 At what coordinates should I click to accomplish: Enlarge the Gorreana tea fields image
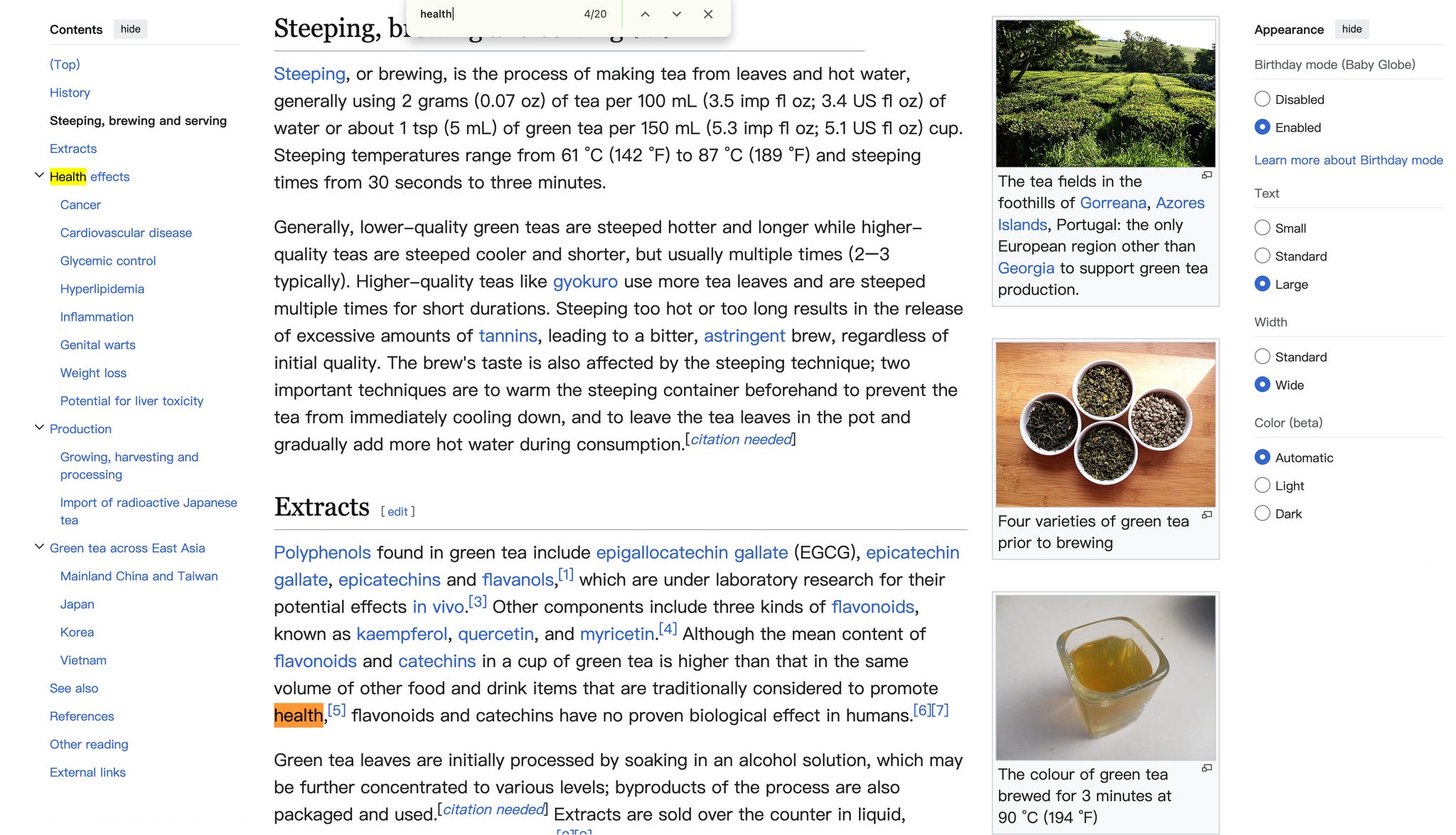tap(1206, 175)
